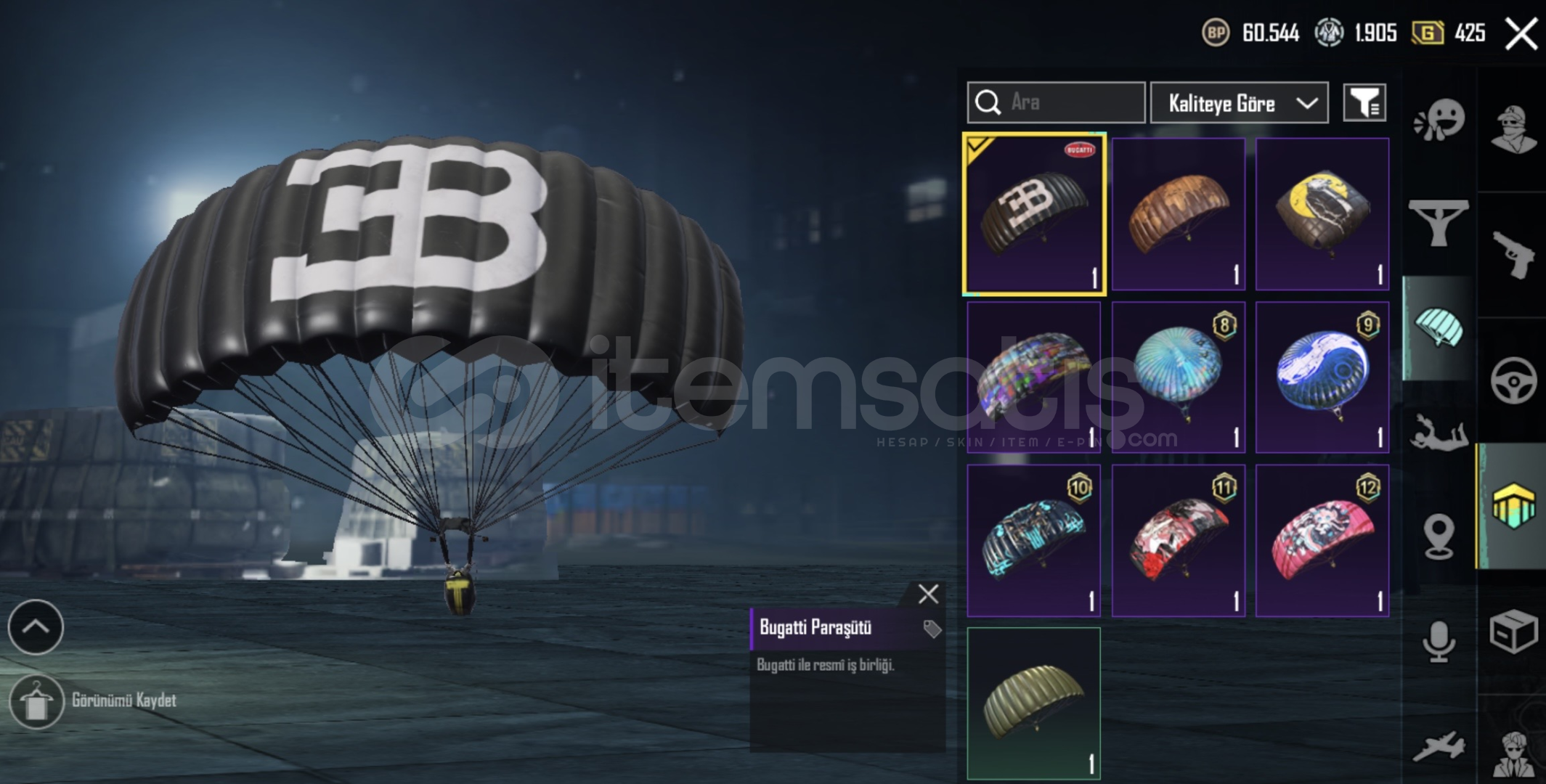1546x784 pixels.
Task: Select the skydiving pose category icon
Action: click(x=1439, y=433)
